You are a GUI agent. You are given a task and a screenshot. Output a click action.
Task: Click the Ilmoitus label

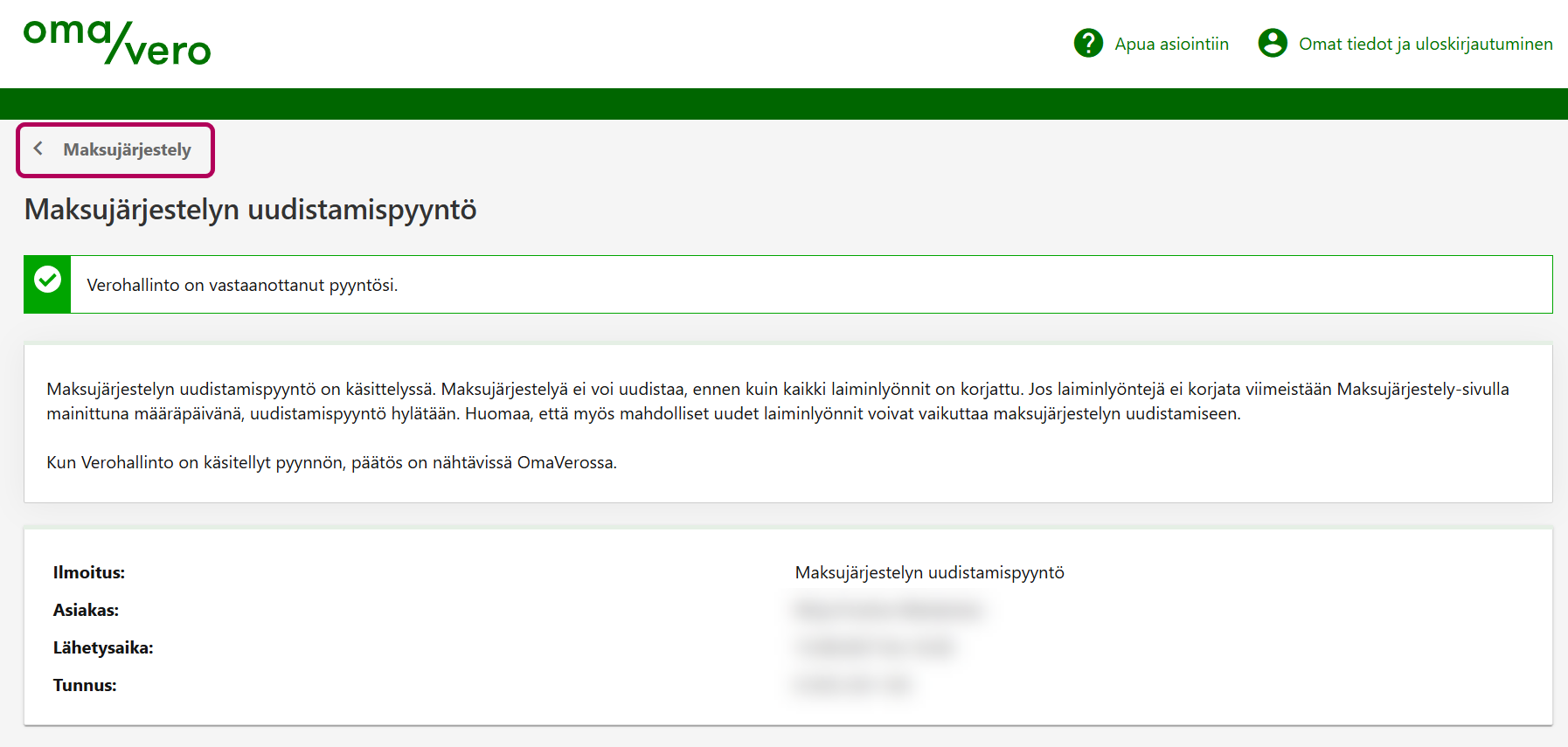tap(89, 573)
